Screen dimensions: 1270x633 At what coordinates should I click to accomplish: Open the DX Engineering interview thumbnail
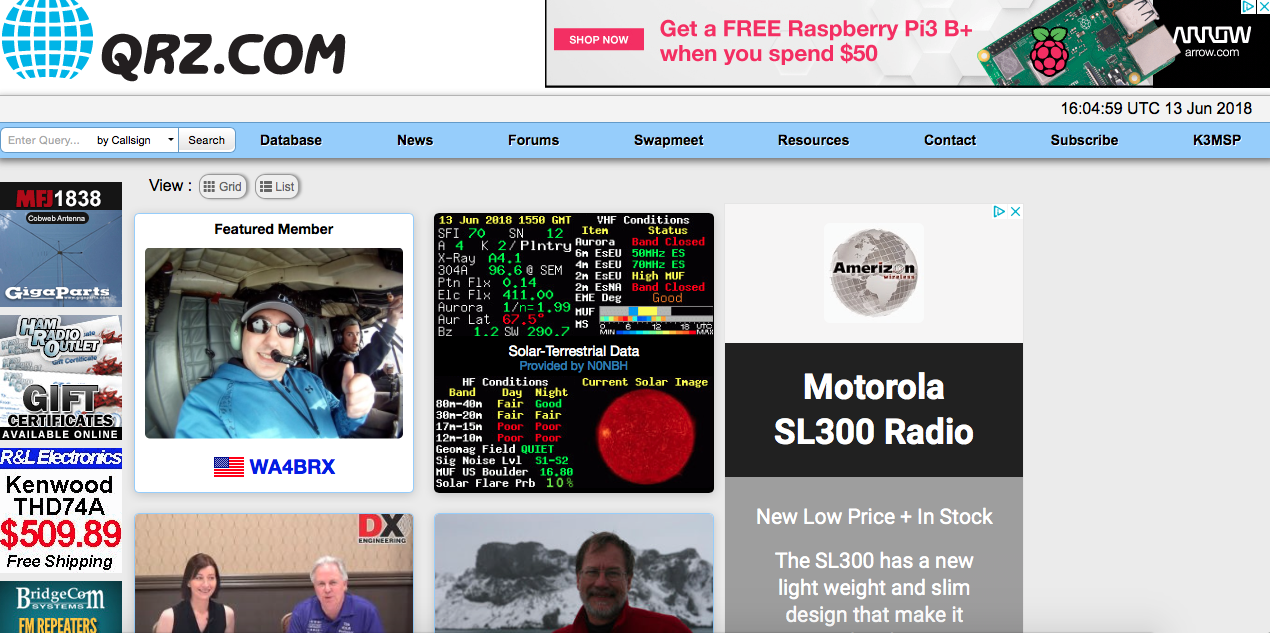point(274,573)
